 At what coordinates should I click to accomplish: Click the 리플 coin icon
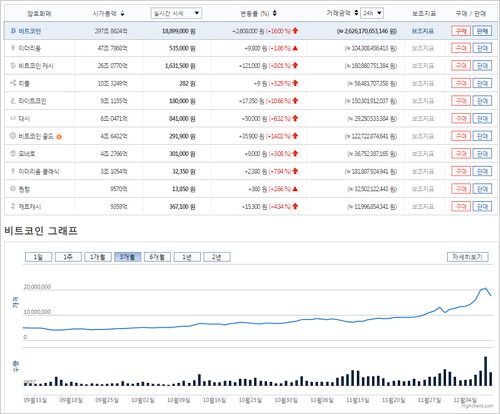tap(13, 83)
